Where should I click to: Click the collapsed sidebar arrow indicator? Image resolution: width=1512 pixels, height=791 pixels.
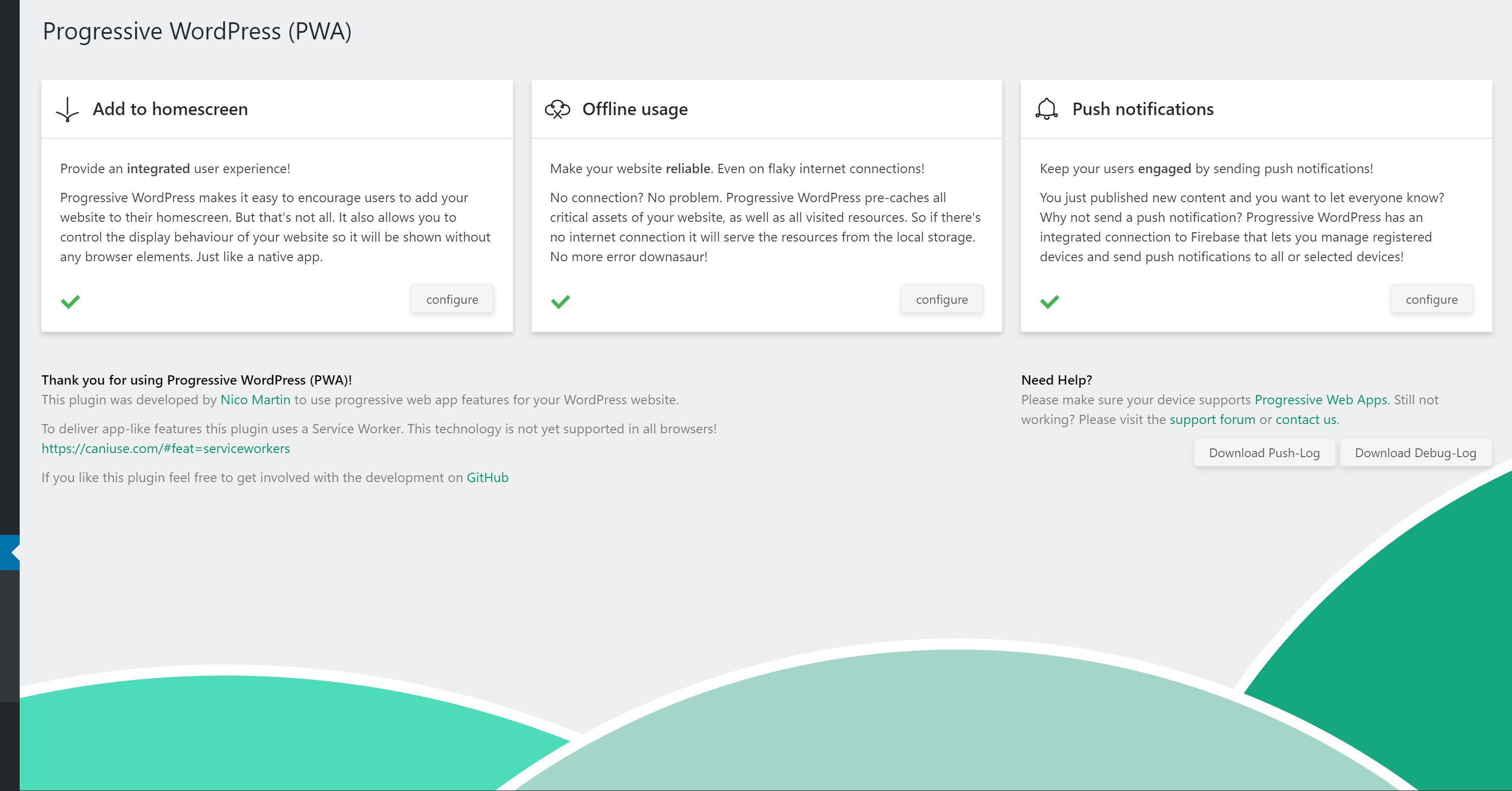13,553
